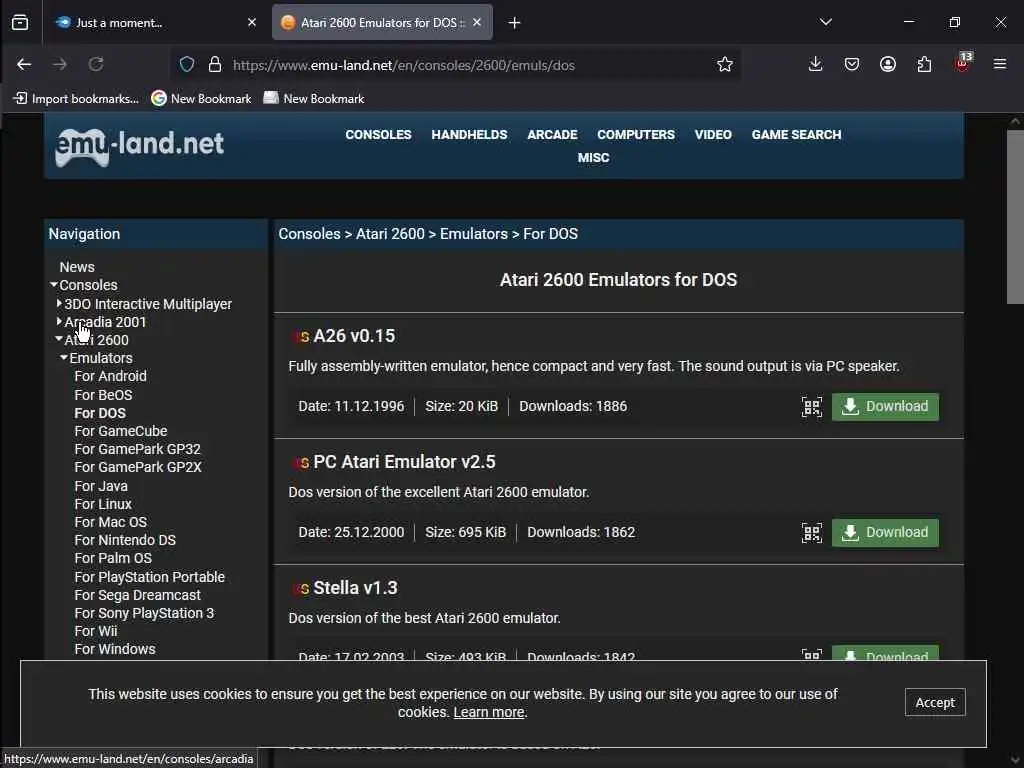The image size is (1024, 768).
Task: Click the emu-land.net logo
Action: (x=139, y=146)
